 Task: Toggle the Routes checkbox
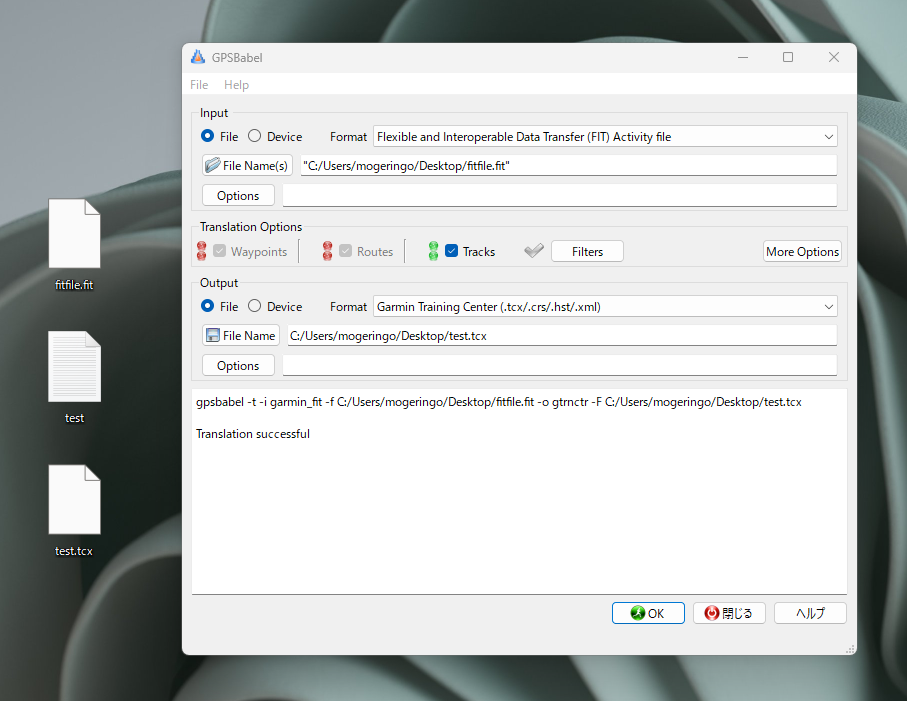tap(345, 251)
